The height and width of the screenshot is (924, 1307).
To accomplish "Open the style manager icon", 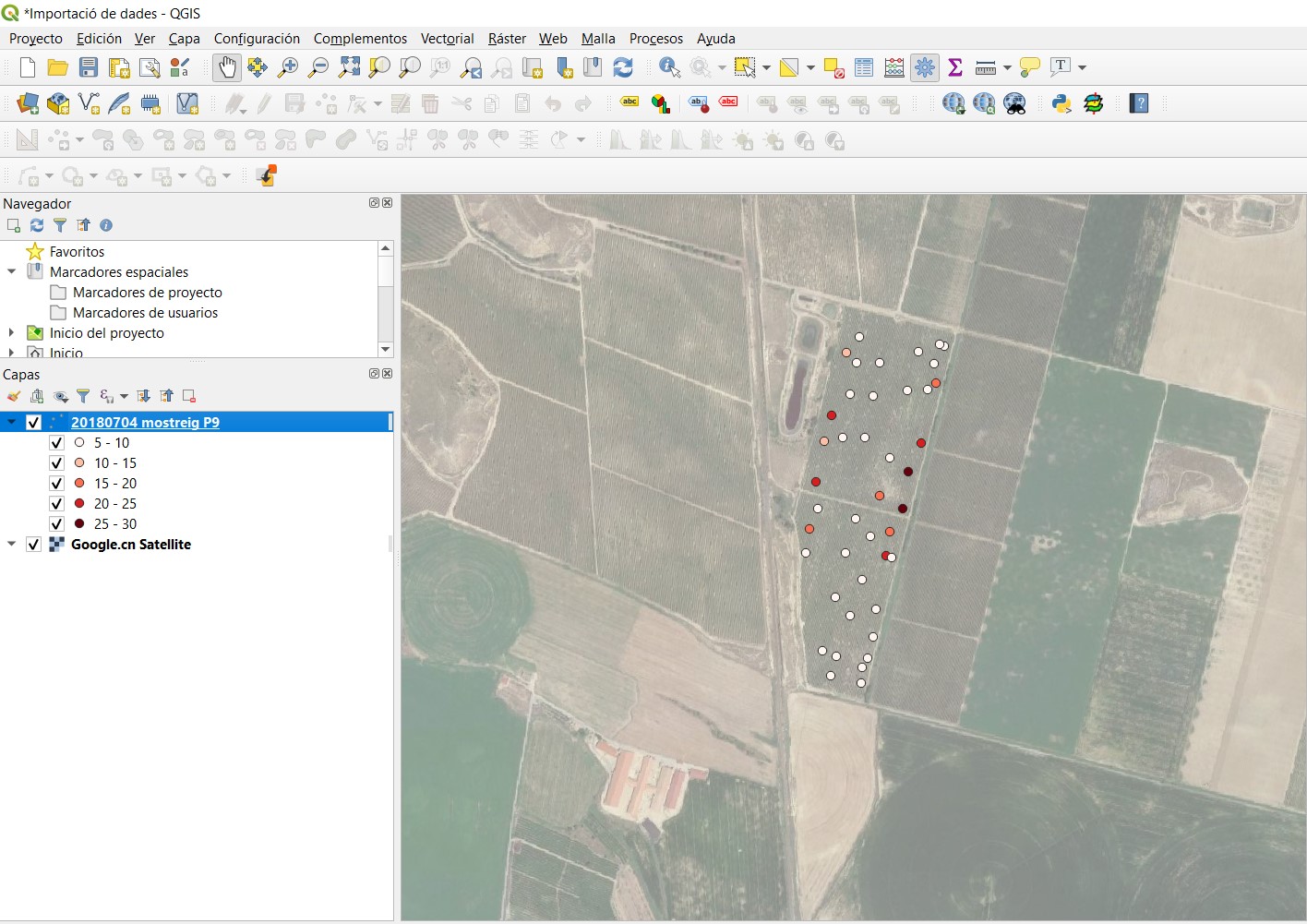I will (180, 67).
